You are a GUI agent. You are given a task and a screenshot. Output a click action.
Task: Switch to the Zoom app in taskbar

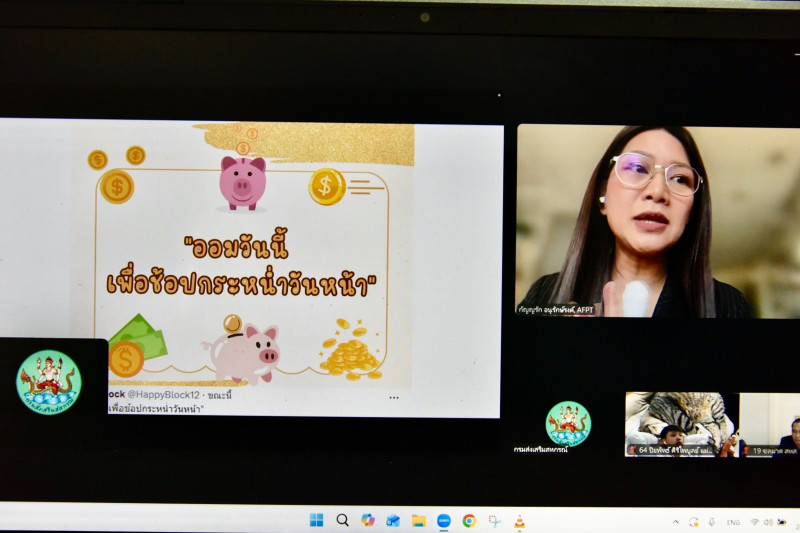444,520
